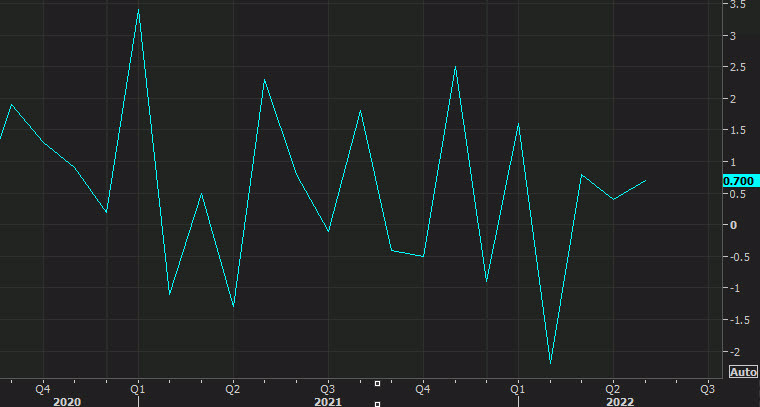Select the Q3 2022 time axis label

706,388
